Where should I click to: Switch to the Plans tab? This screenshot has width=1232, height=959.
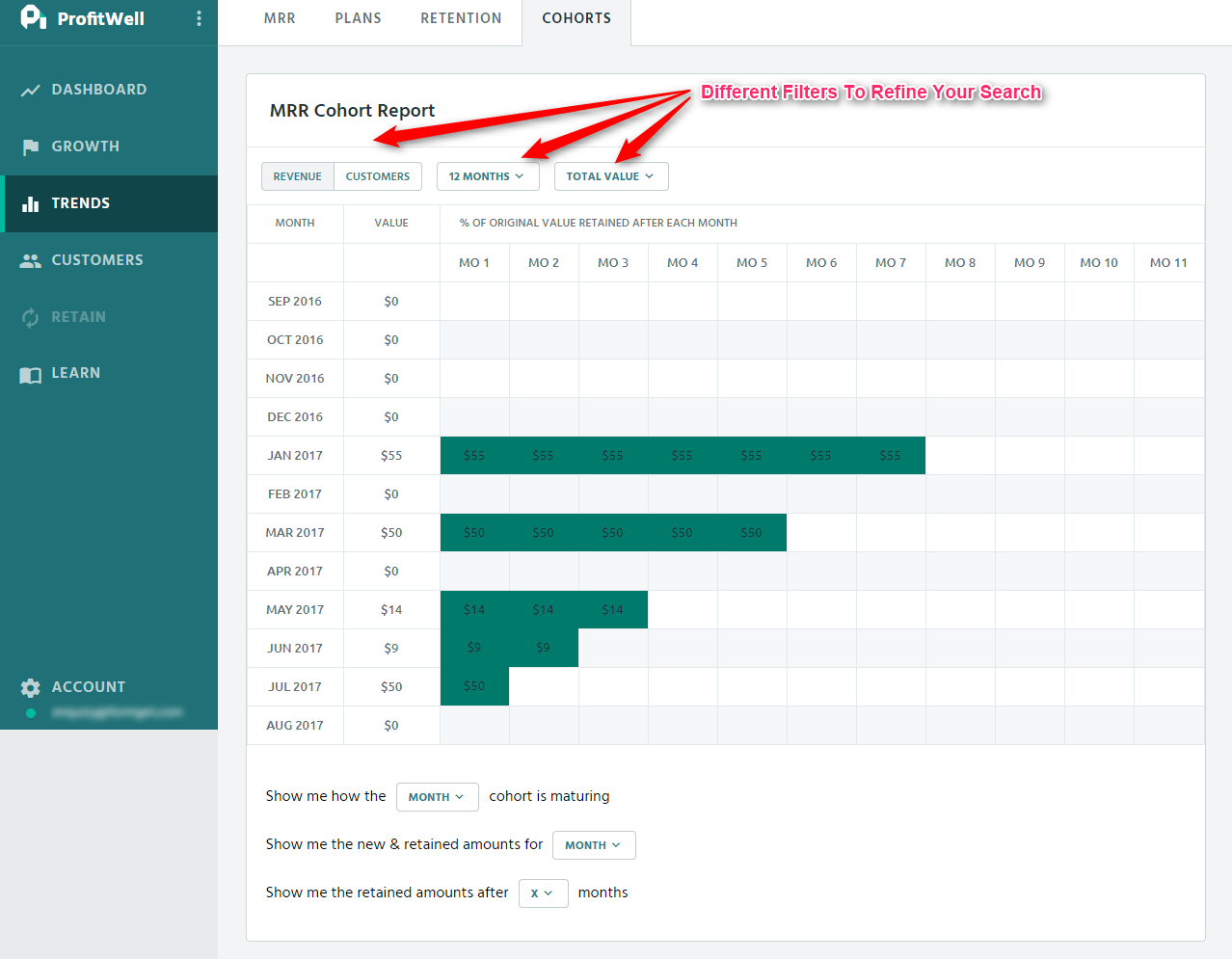click(x=359, y=18)
